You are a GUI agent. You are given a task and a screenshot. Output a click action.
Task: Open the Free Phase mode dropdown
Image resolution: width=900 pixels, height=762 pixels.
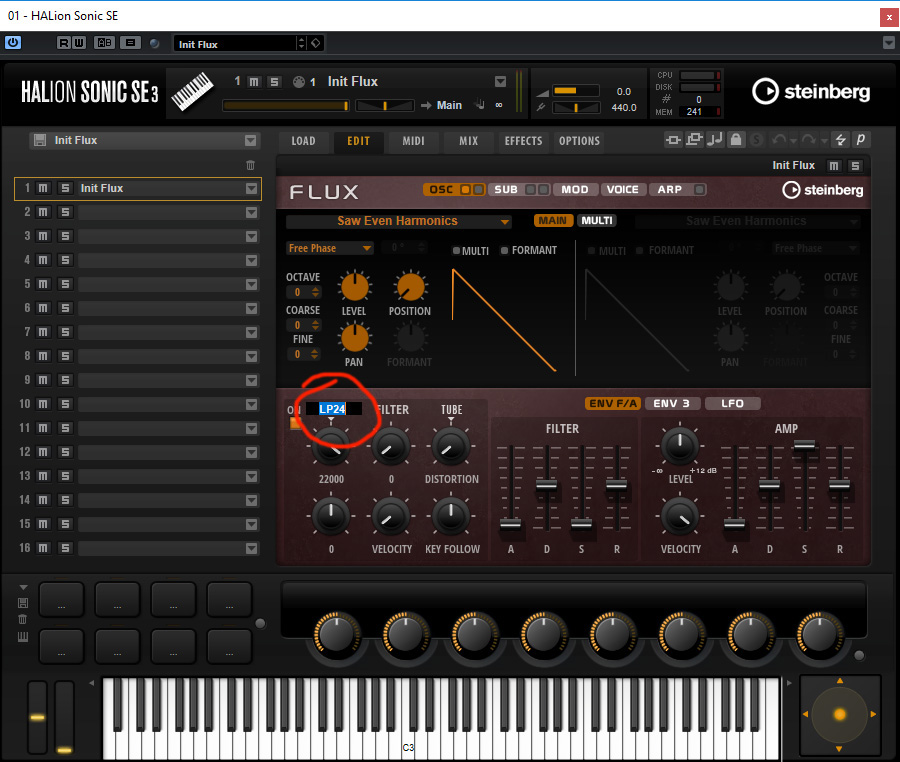point(329,248)
